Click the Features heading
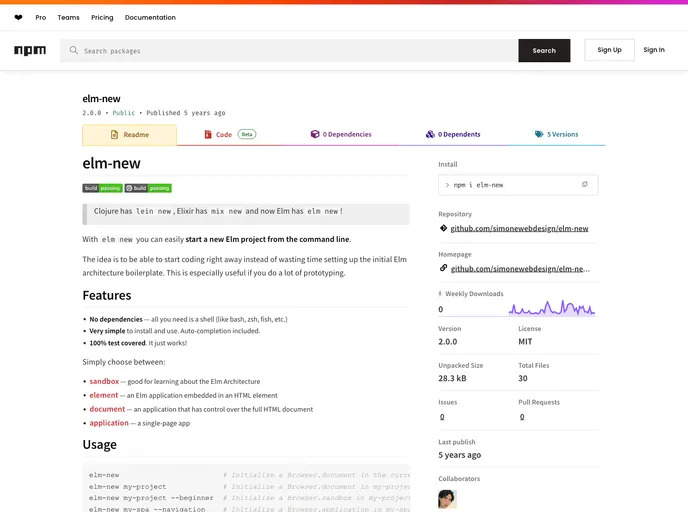 point(107,295)
